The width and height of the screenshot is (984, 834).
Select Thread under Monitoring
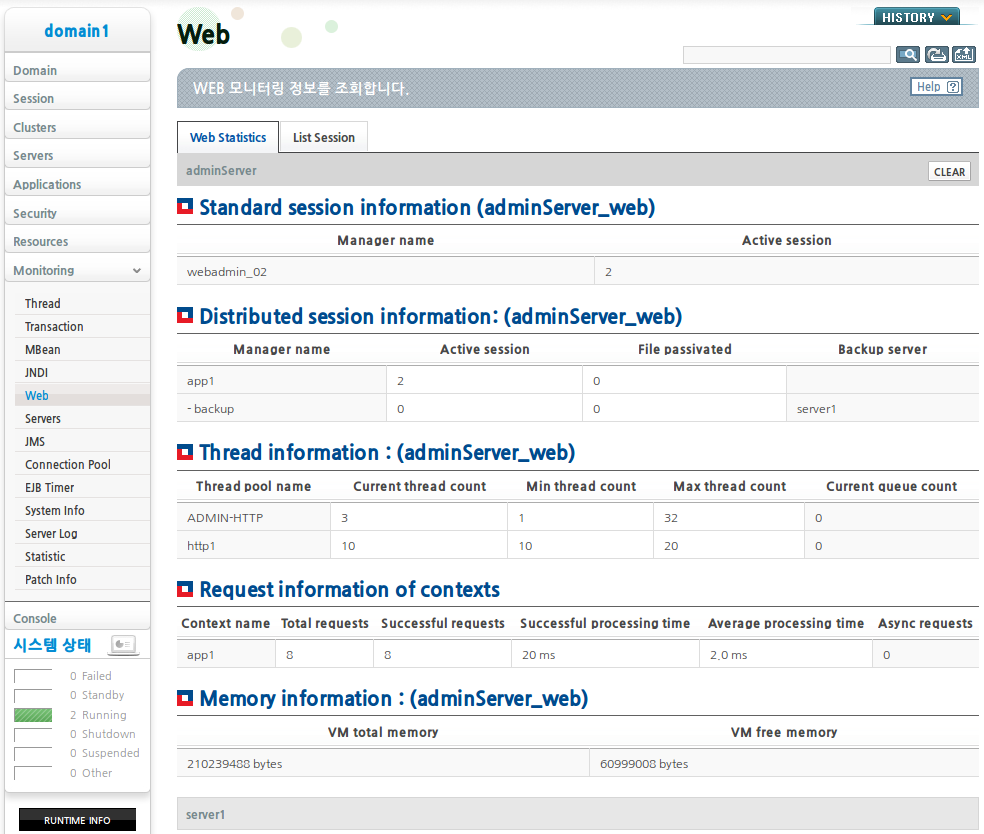(82, 303)
